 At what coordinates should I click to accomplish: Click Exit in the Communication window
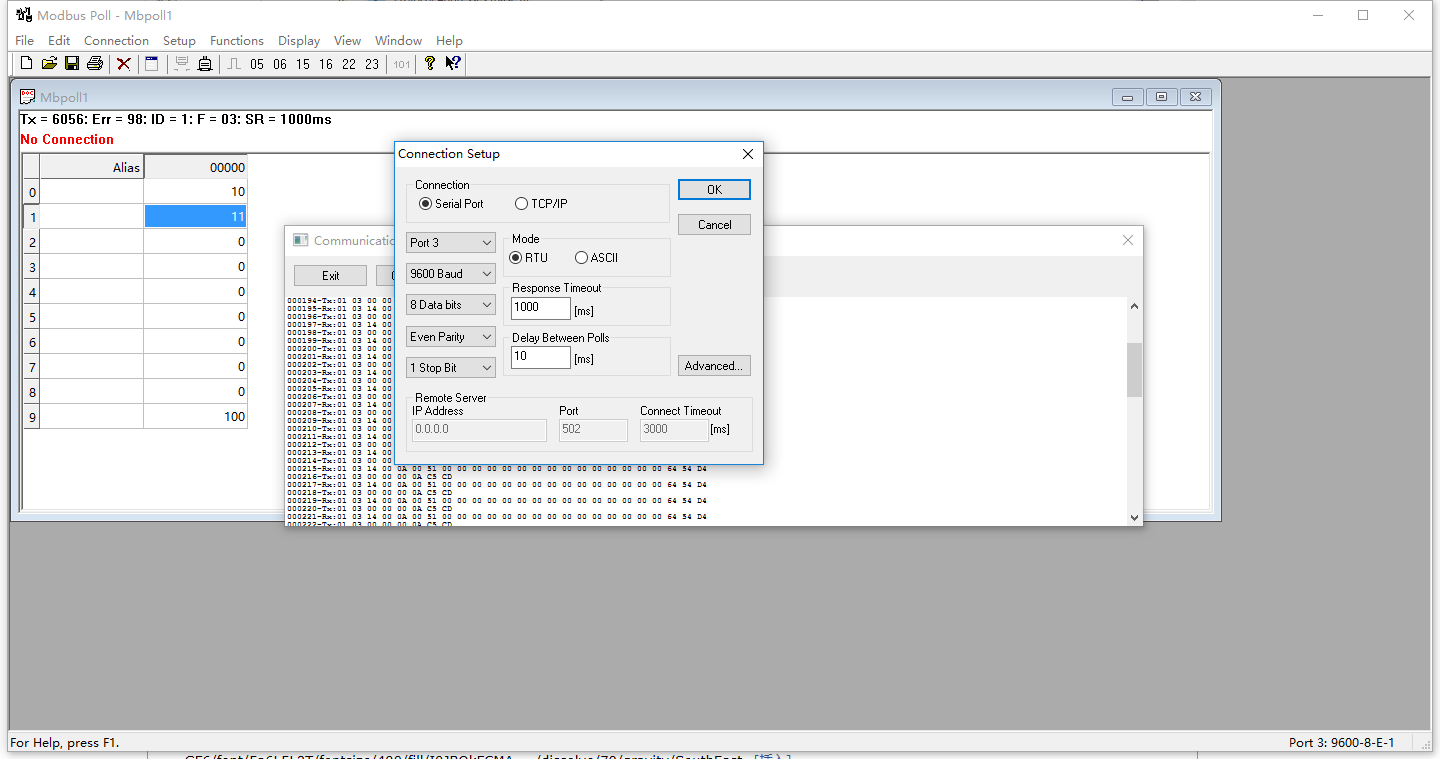coord(330,275)
